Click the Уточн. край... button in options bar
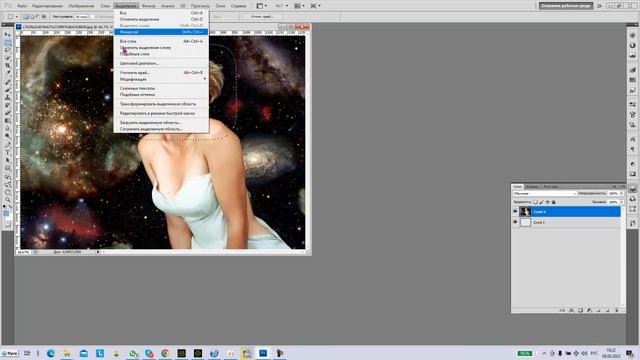This screenshot has height=360, width=640. [x=262, y=17]
